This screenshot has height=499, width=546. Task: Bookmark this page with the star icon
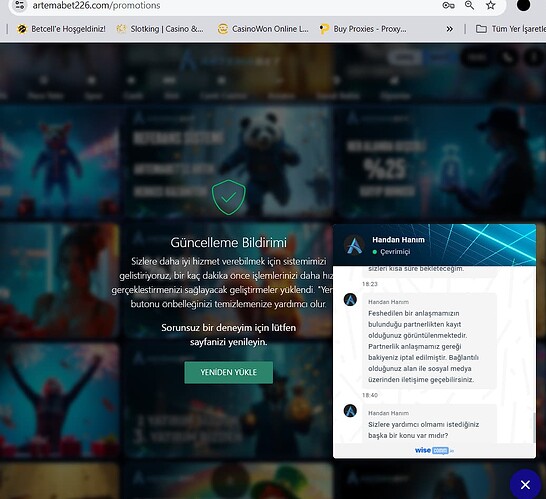(x=491, y=5)
